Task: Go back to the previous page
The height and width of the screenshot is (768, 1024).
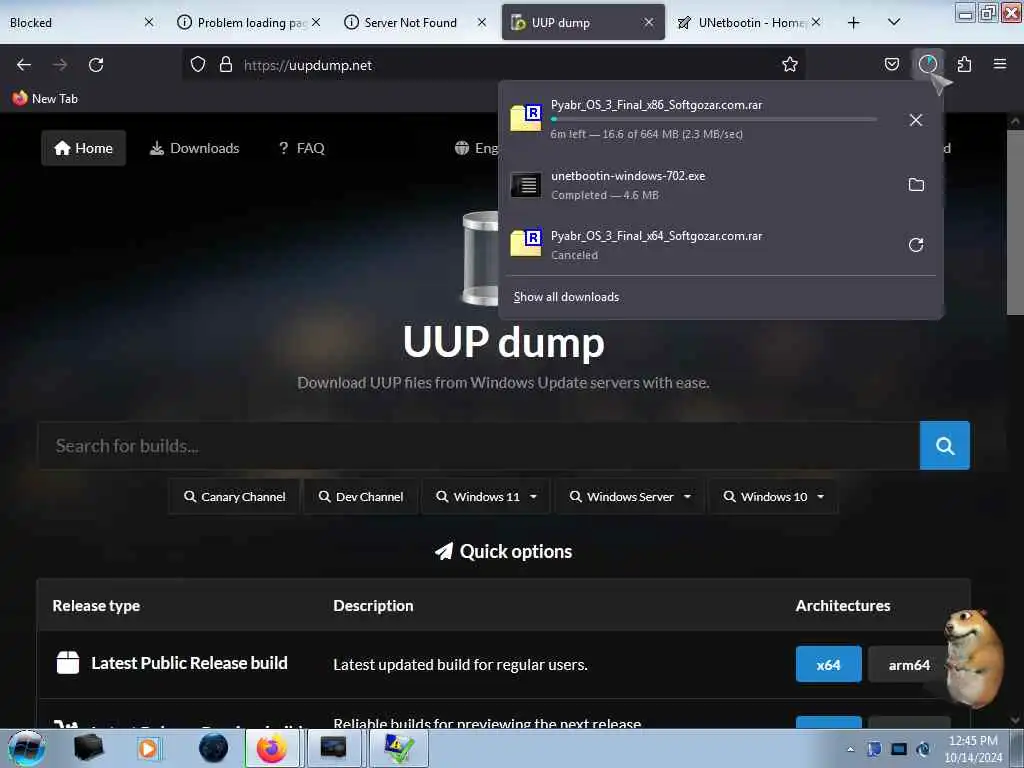Action: pyautogui.click(x=24, y=65)
